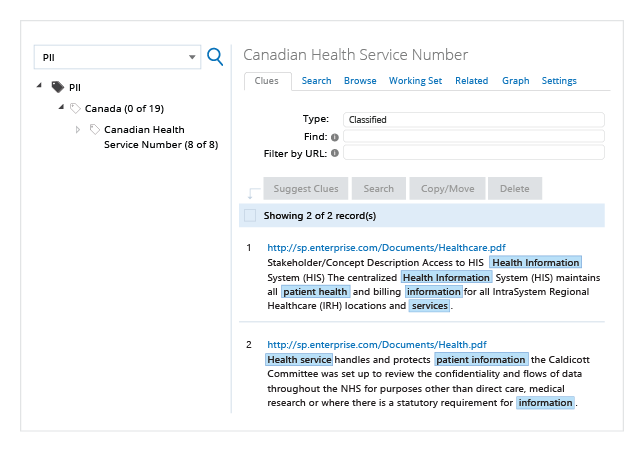Viewport: 640px width, 450px height.
Task: Switch to the Browse tab
Action: pyautogui.click(x=360, y=81)
